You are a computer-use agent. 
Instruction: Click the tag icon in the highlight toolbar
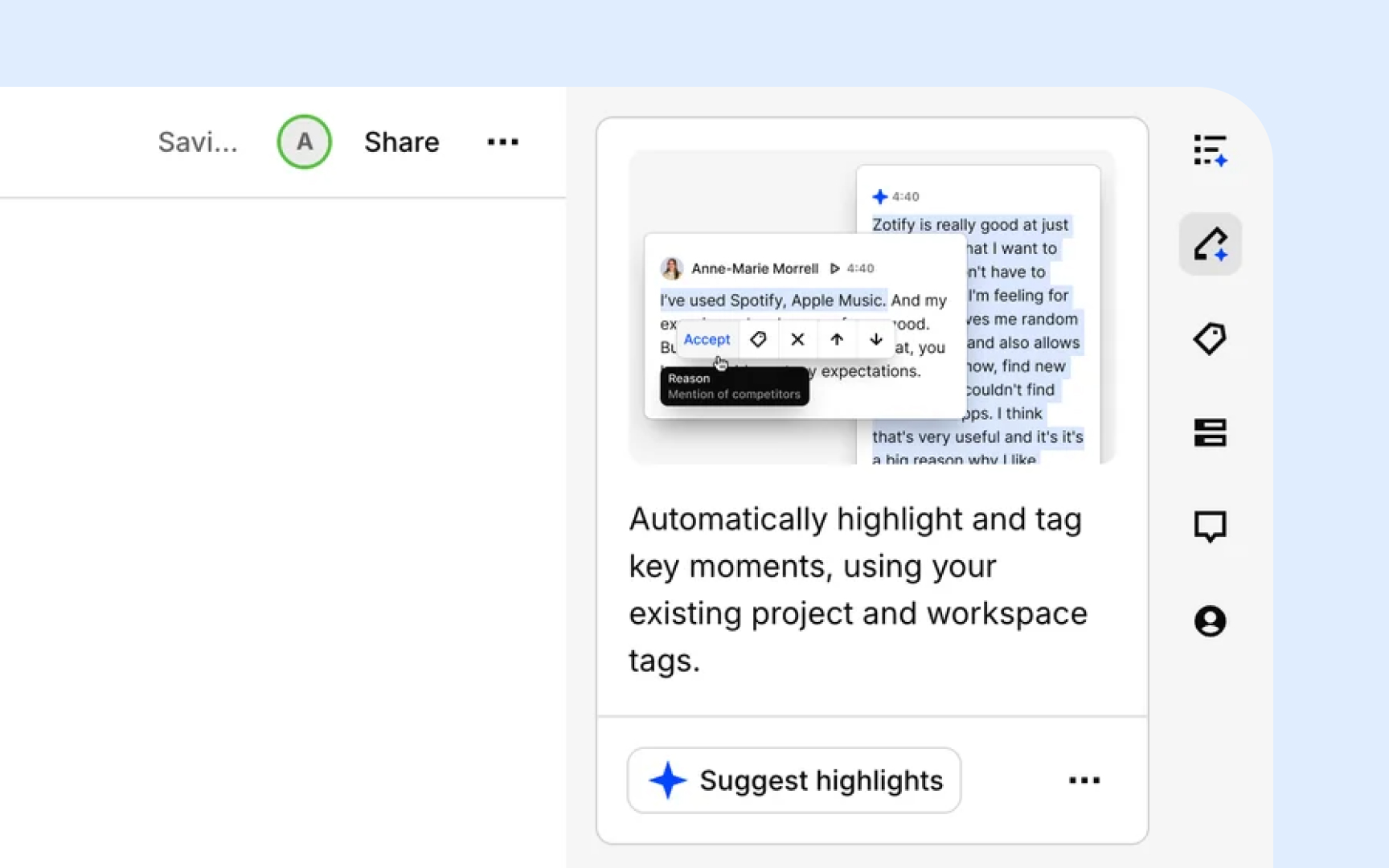758,339
